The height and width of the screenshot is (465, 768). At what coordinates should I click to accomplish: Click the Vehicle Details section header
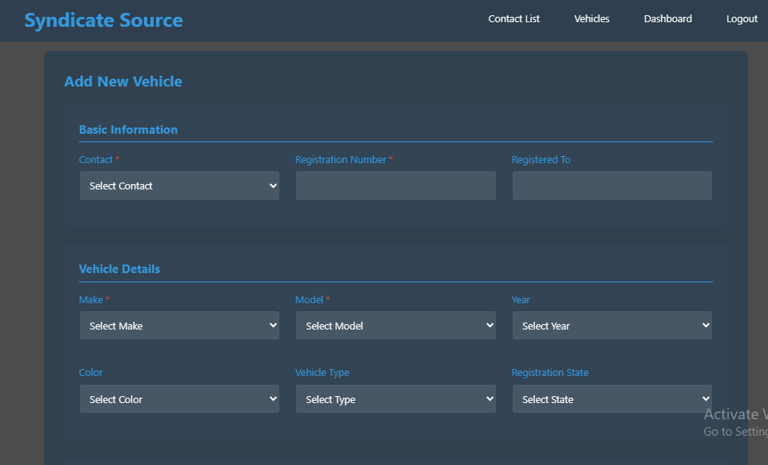coord(119,269)
